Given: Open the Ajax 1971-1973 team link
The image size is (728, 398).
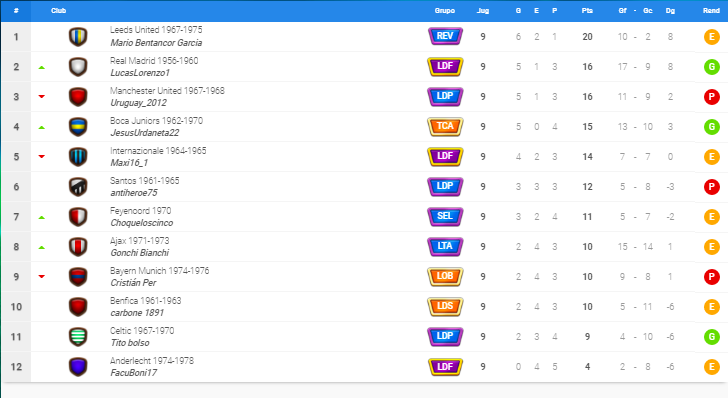Looking at the screenshot, I should click(139, 241).
